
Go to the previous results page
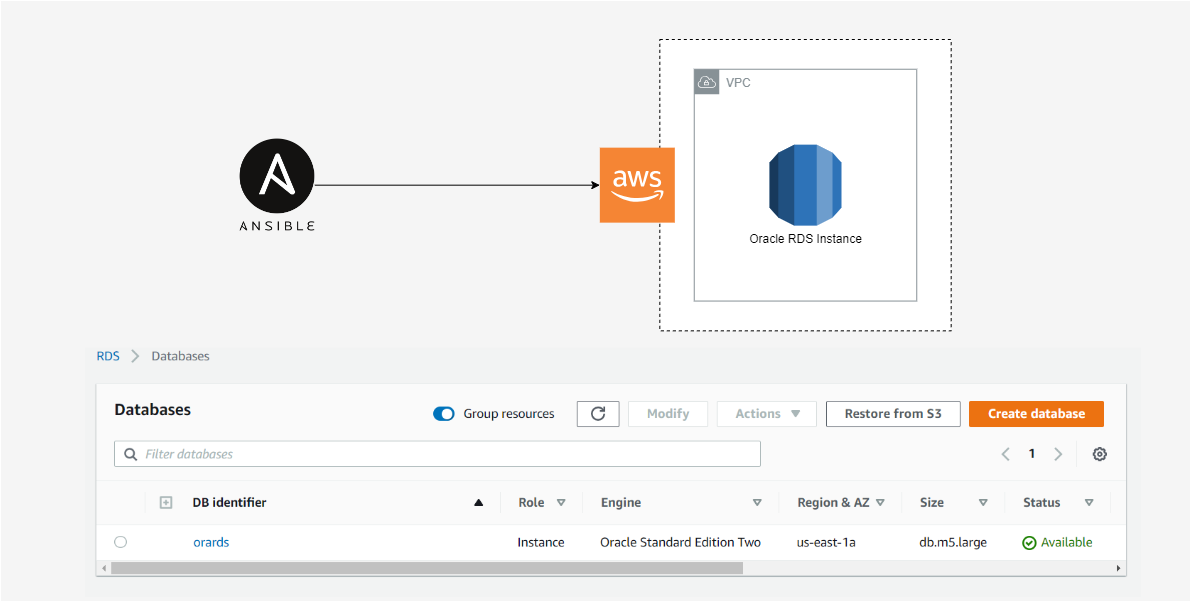[1006, 454]
